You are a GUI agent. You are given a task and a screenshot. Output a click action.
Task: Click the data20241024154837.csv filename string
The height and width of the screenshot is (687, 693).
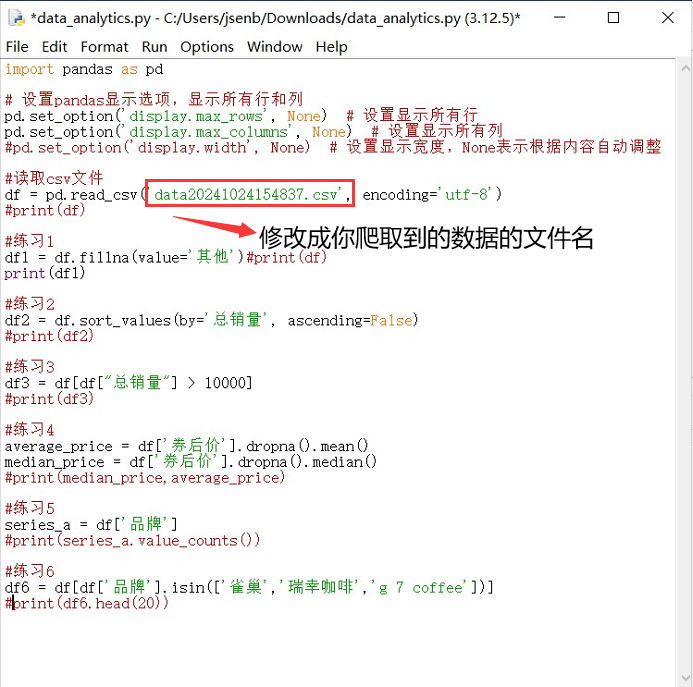[x=250, y=194]
